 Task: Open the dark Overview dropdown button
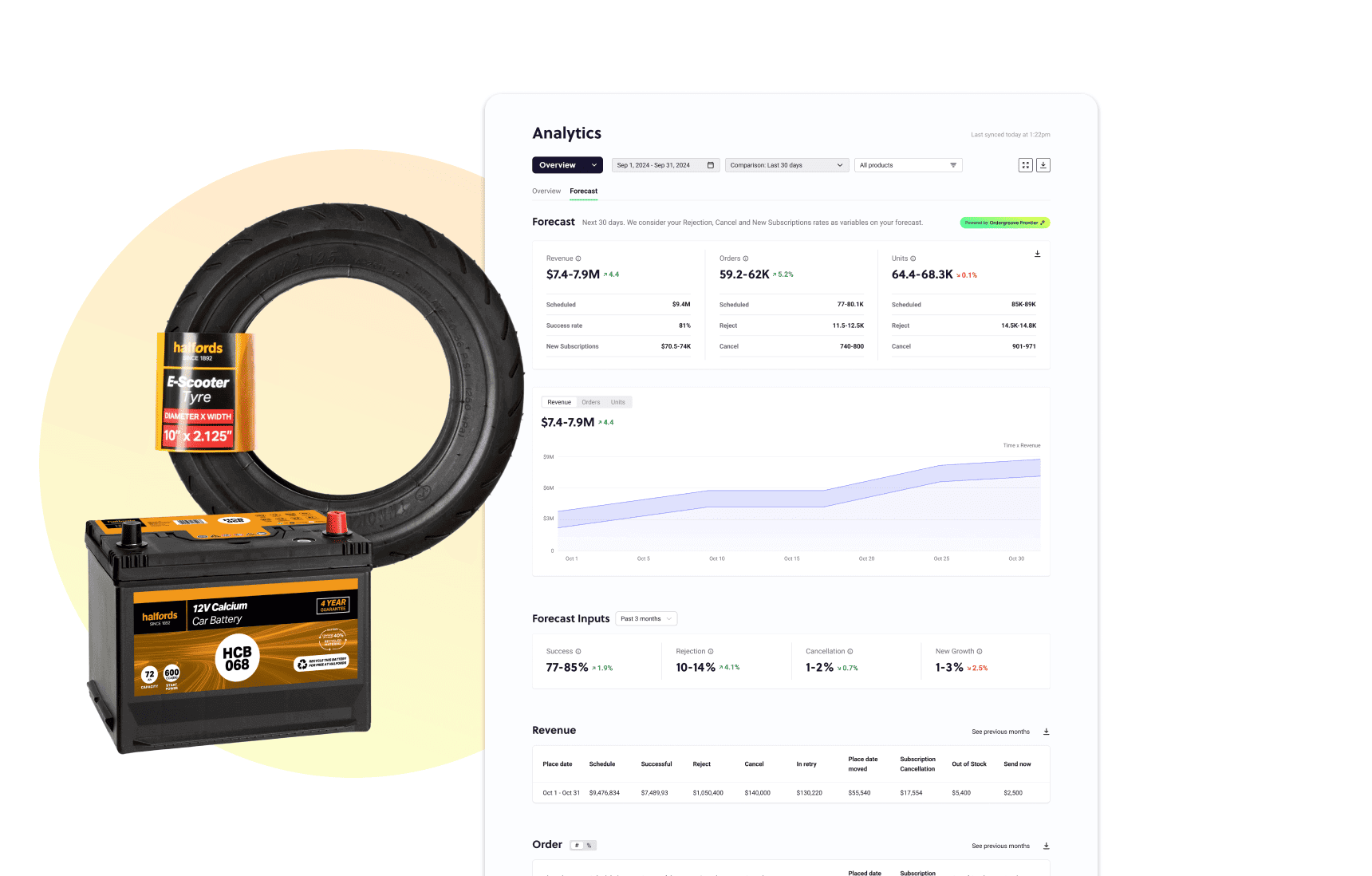[567, 165]
